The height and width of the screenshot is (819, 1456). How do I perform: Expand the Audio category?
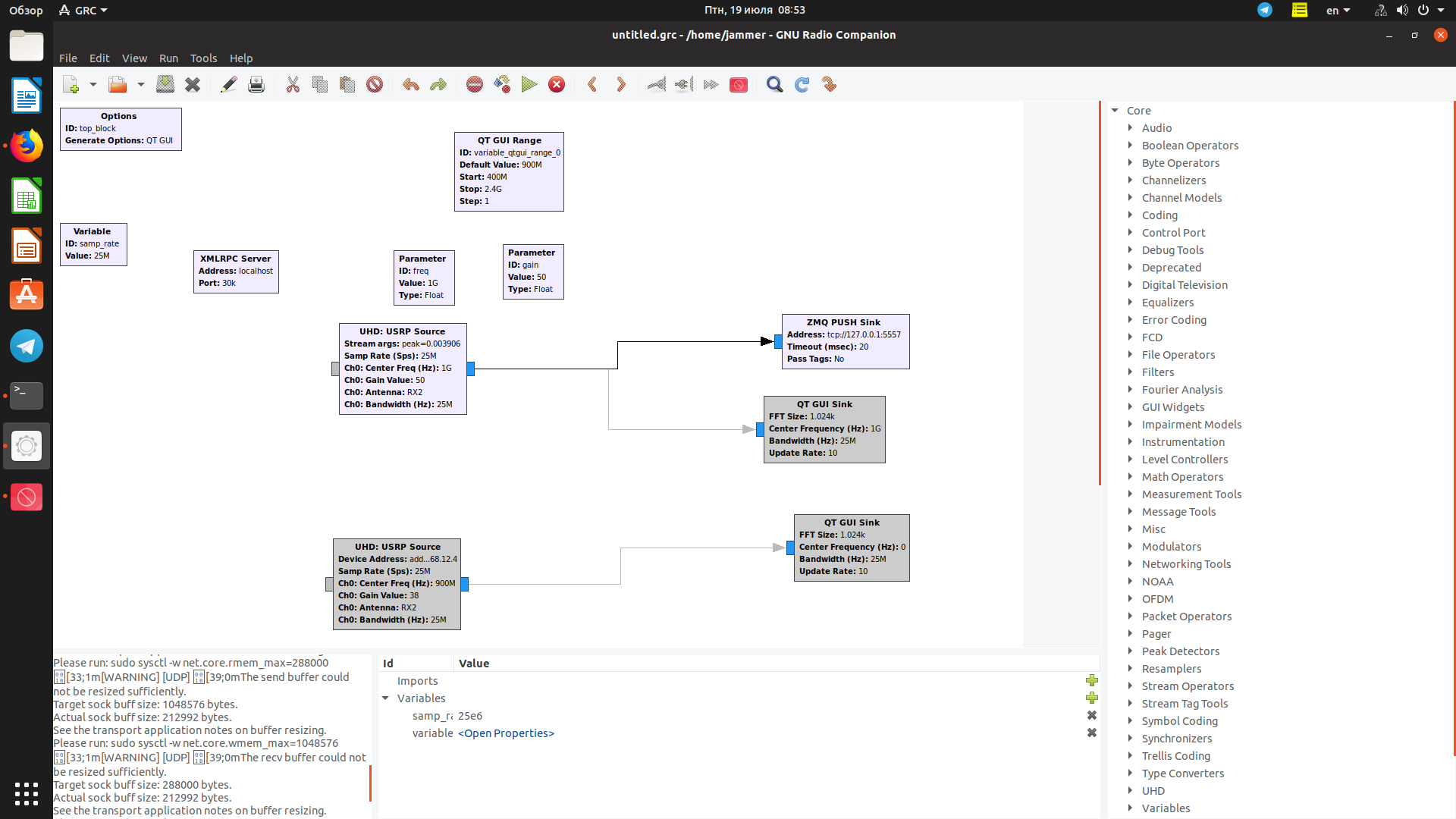point(1130,128)
